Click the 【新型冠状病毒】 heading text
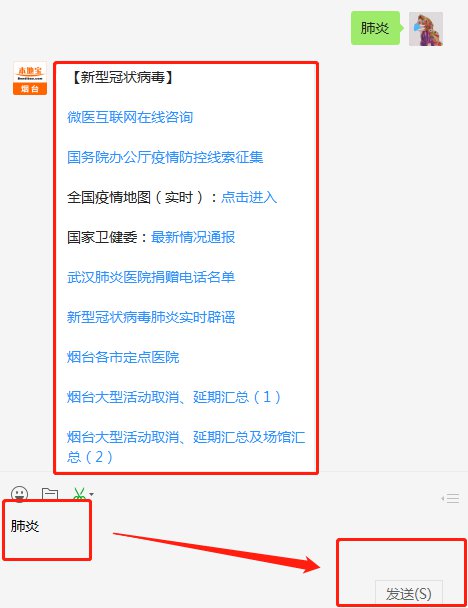Image resolution: width=468 pixels, height=608 pixels. (123, 77)
